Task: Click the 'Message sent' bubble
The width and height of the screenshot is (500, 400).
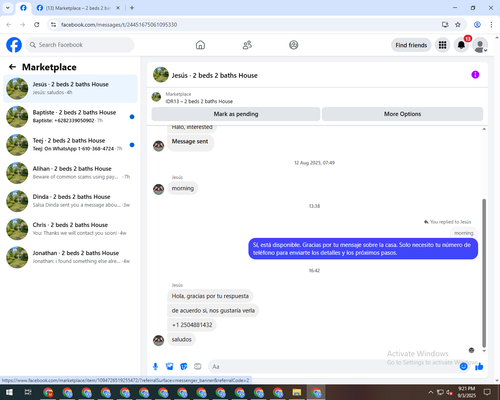Action: coord(190,142)
